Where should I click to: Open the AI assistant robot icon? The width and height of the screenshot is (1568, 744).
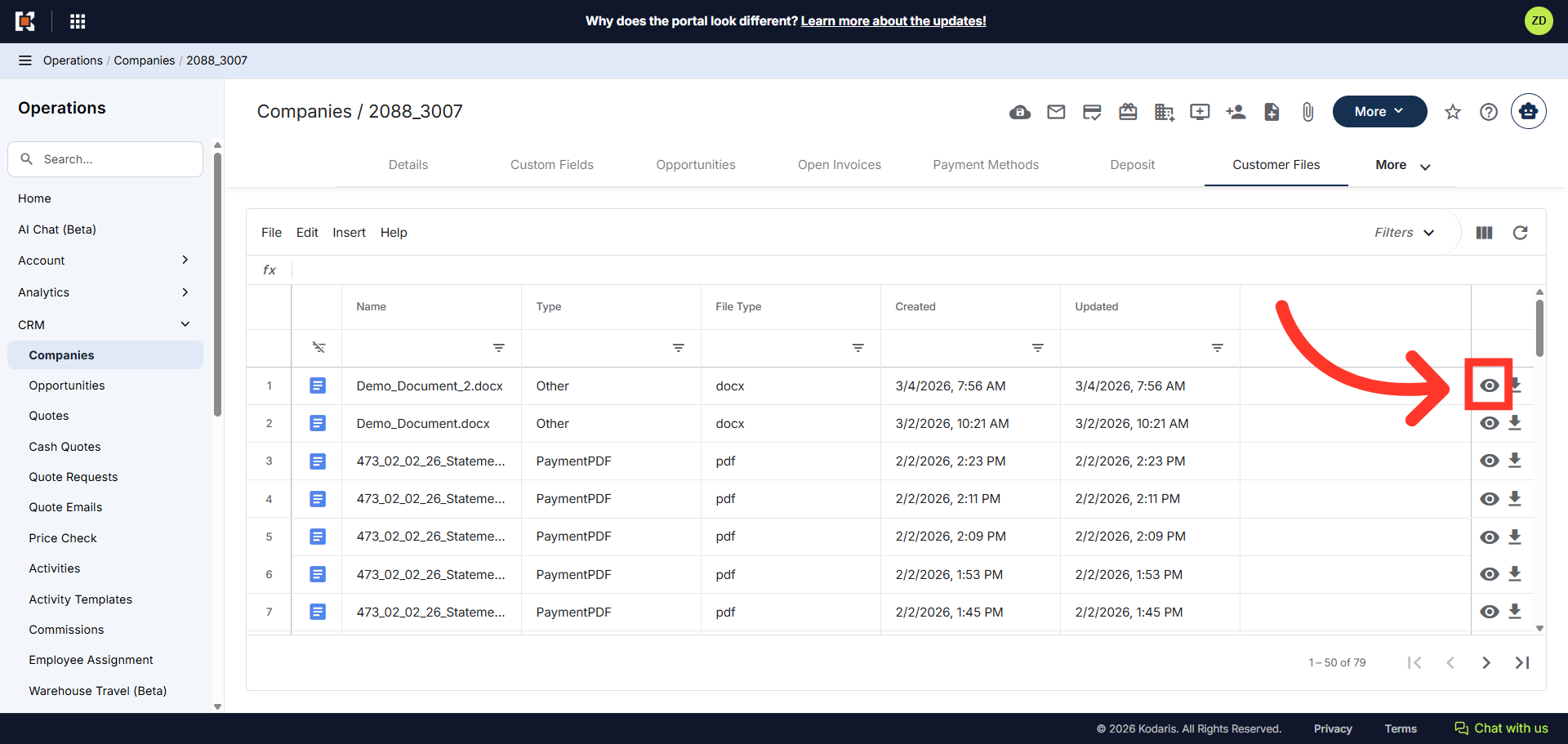(1528, 112)
